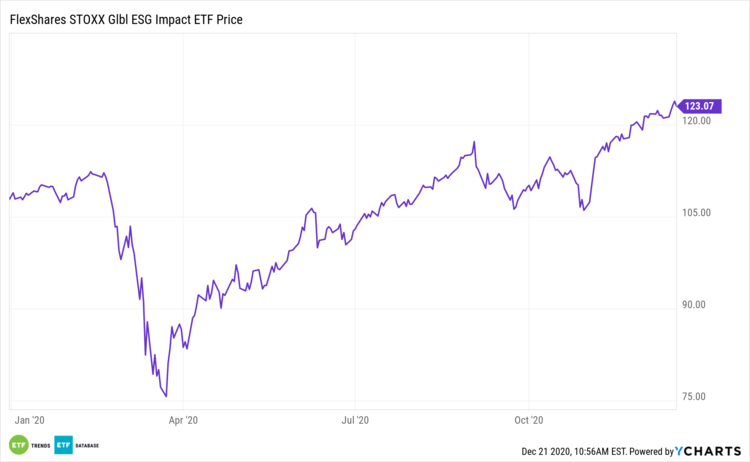The height and width of the screenshot is (462, 750).
Task: Click the ETF Database blue logo icon
Action: click(65, 444)
